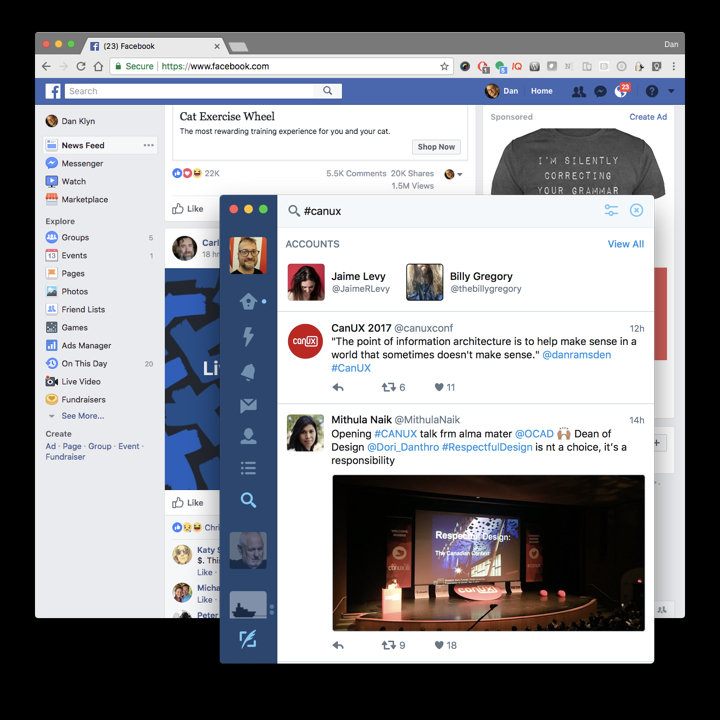720x720 pixels.
Task: Open Events in Facebook Explore list
Action: pyautogui.click(x=74, y=255)
